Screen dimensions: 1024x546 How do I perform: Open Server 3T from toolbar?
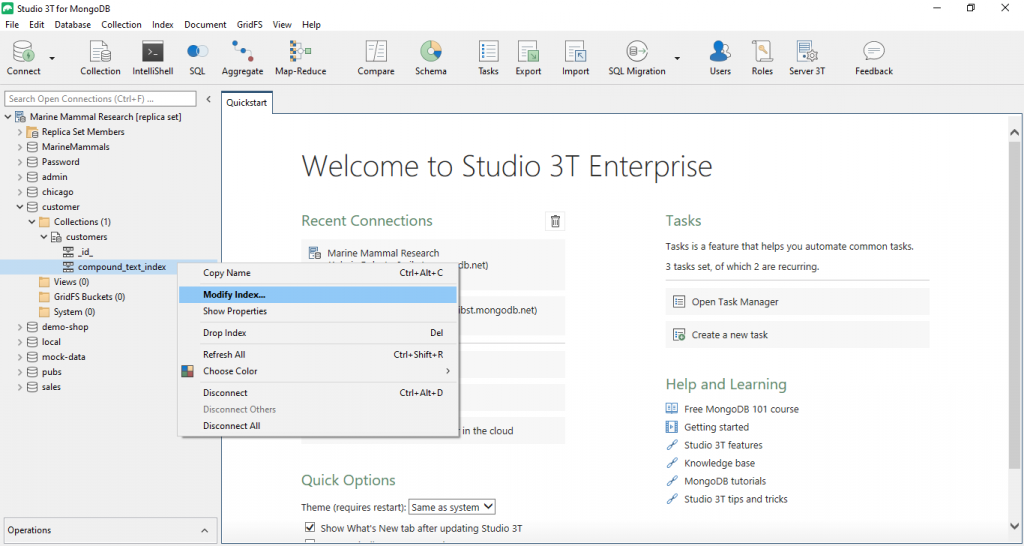pos(807,57)
